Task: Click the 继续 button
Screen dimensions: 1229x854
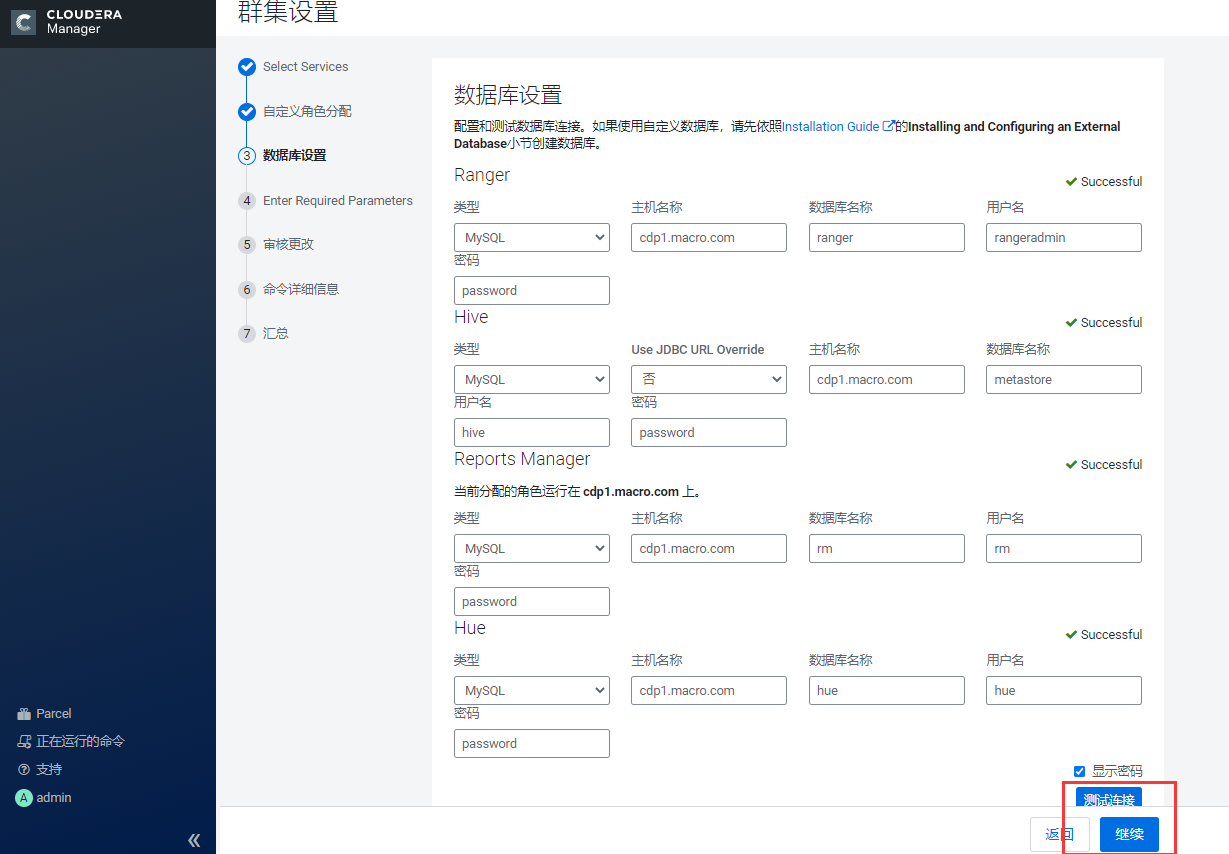Action: [1129, 834]
